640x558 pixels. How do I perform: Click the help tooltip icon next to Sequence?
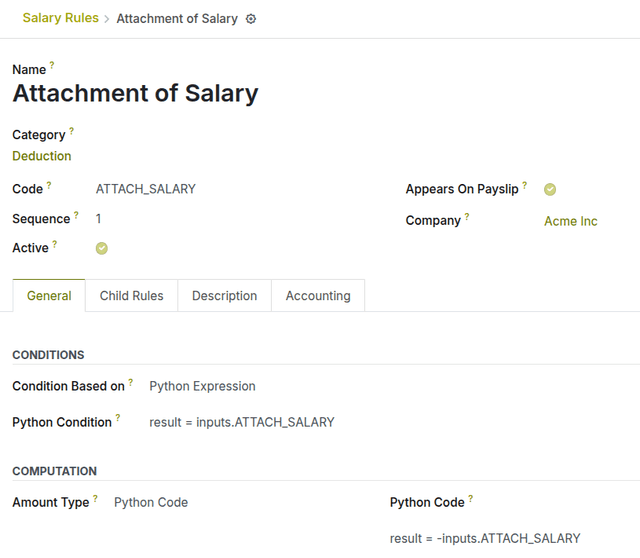[76, 215]
